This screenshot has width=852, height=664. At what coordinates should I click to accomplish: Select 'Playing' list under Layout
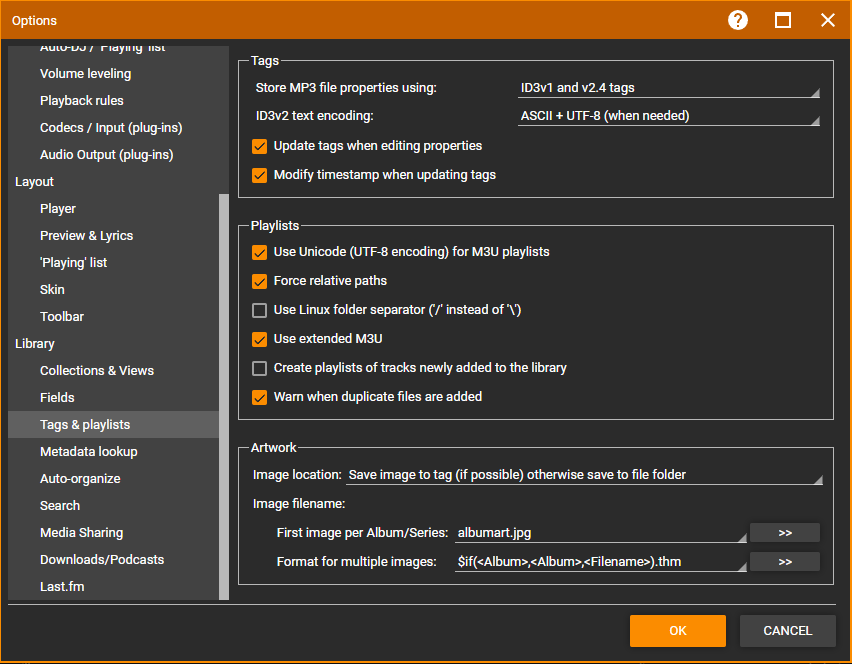[113, 263]
